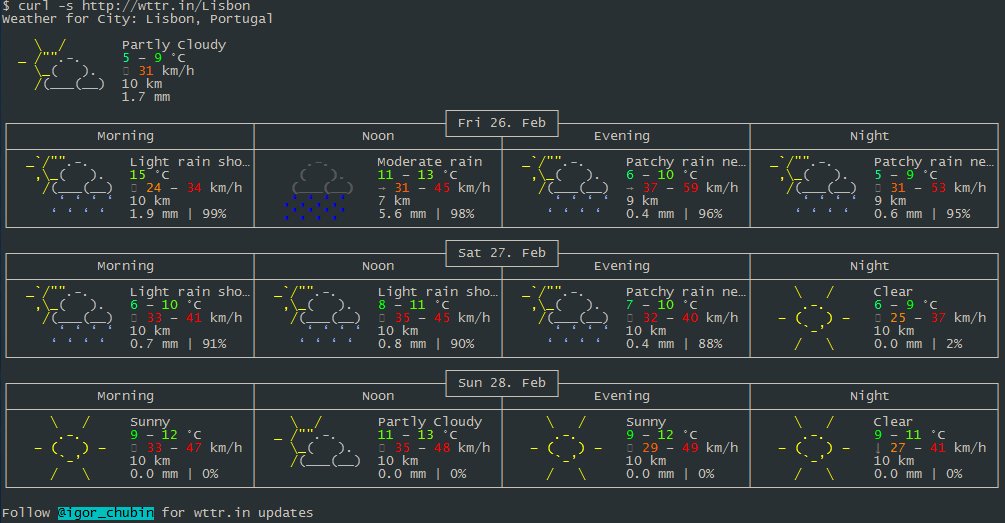Click the Sat 27 Morning column header
The width and height of the screenshot is (1005, 523).
[126, 266]
